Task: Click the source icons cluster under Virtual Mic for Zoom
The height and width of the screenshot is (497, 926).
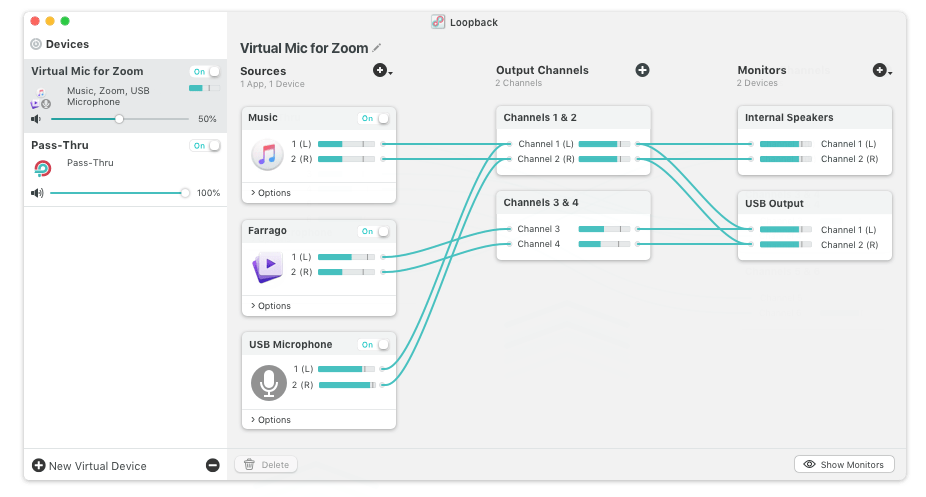Action: click(x=41, y=99)
